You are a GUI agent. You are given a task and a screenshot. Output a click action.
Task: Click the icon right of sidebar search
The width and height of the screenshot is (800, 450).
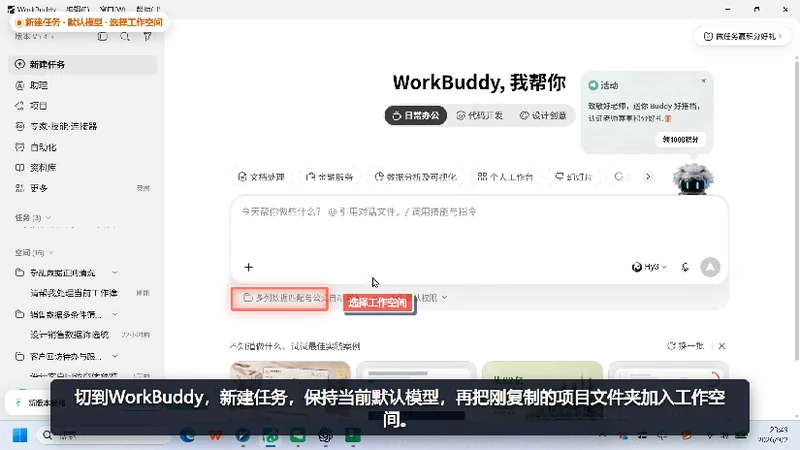pos(147,36)
